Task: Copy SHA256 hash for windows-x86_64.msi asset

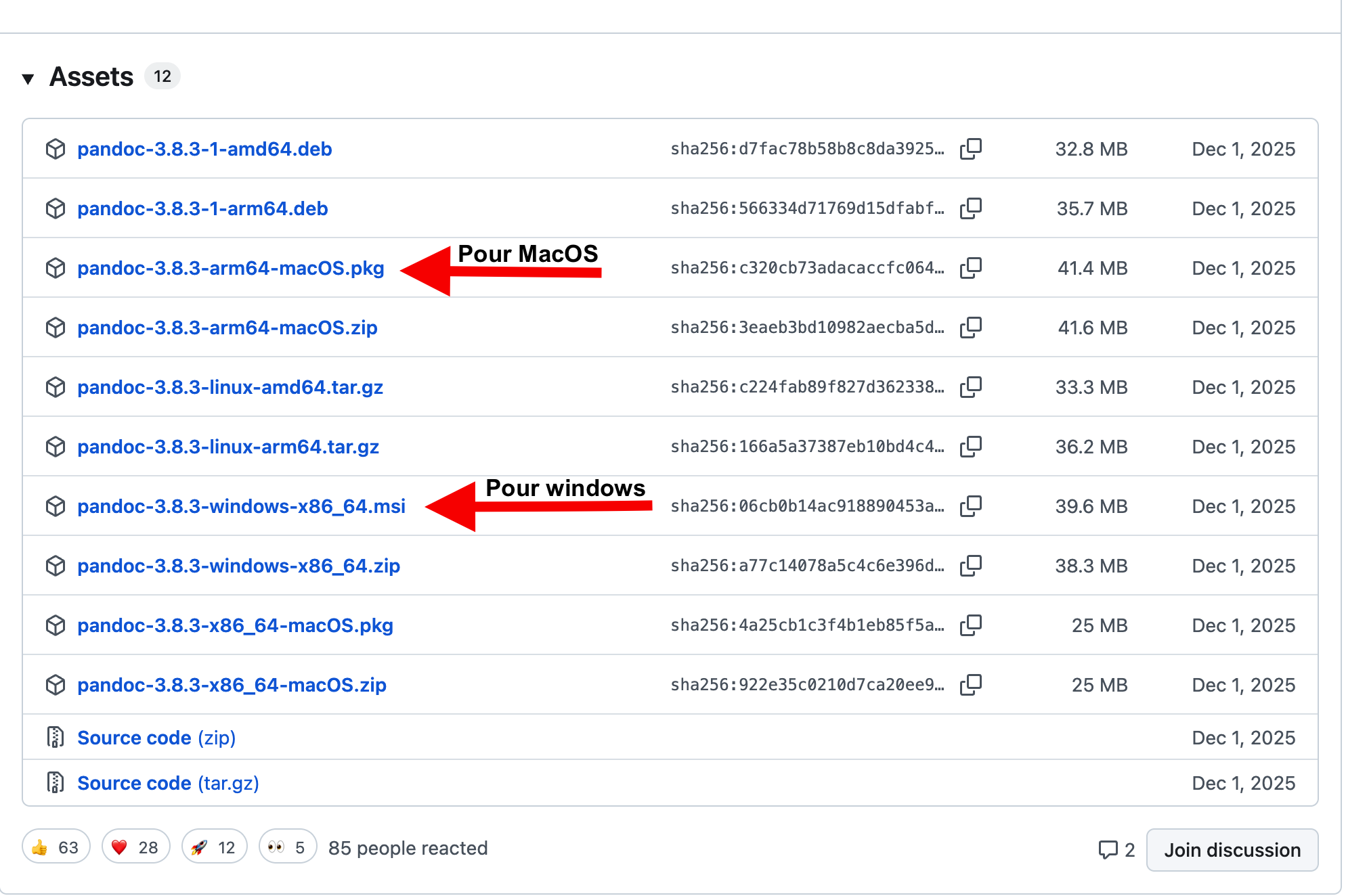Action: coord(970,506)
